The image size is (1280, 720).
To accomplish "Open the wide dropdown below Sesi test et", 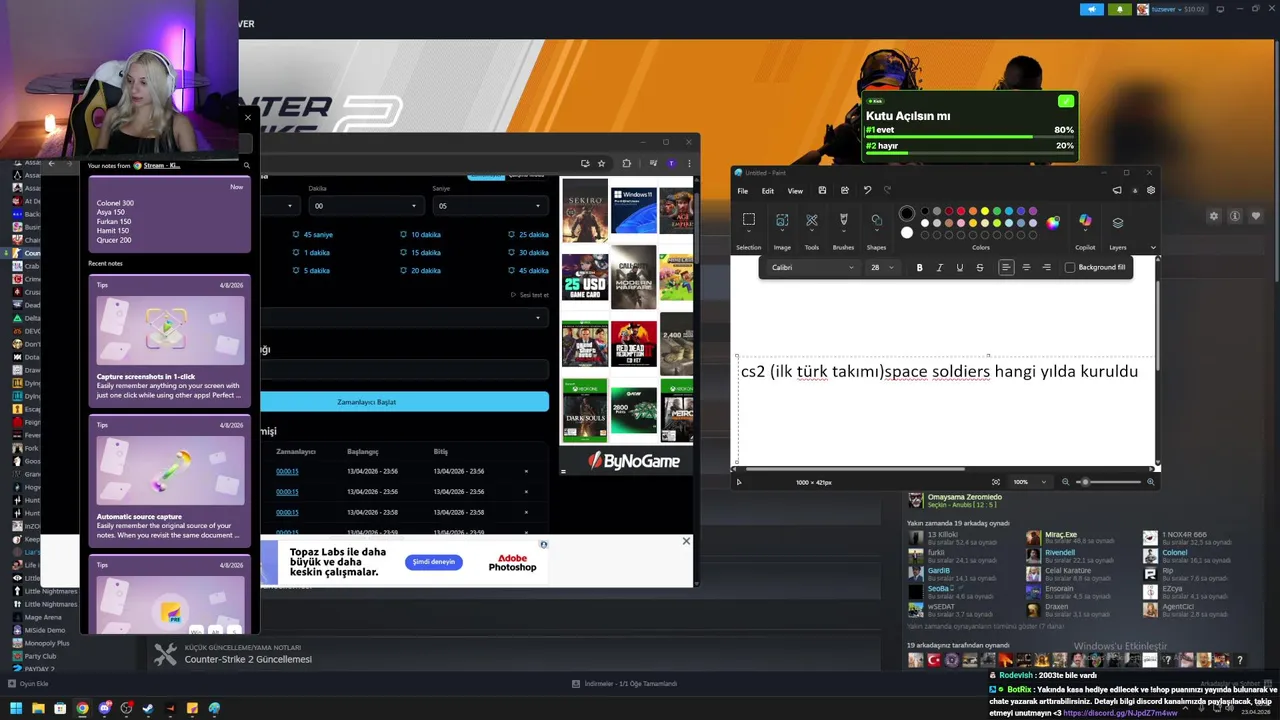I will click(404, 317).
